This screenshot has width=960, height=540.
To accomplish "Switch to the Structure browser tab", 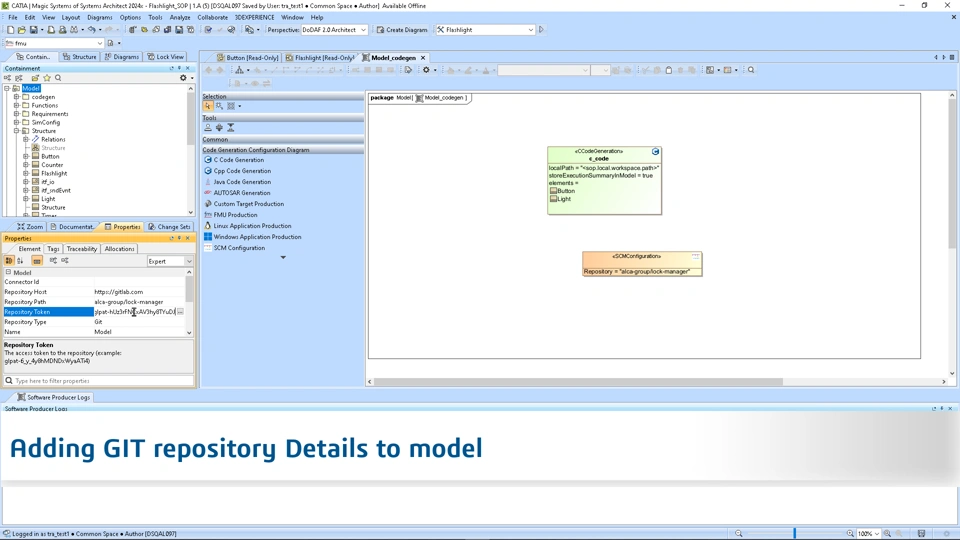I will 80,56.
